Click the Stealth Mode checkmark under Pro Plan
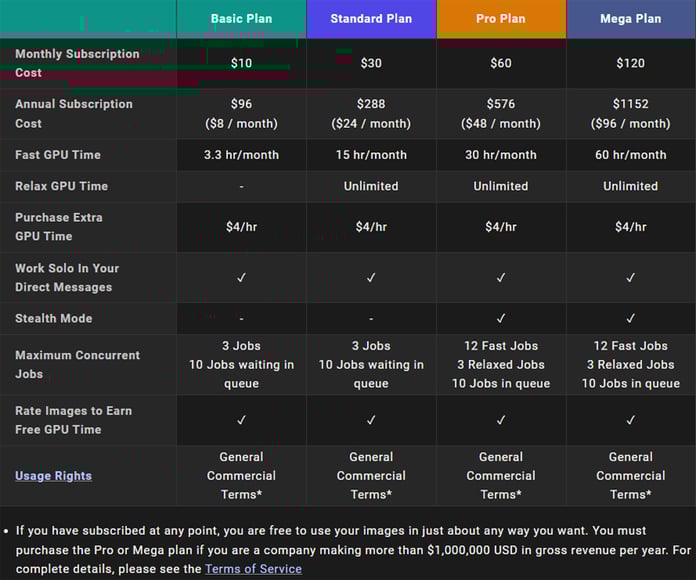The width and height of the screenshot is (696, 580). [x=501, y=319]
